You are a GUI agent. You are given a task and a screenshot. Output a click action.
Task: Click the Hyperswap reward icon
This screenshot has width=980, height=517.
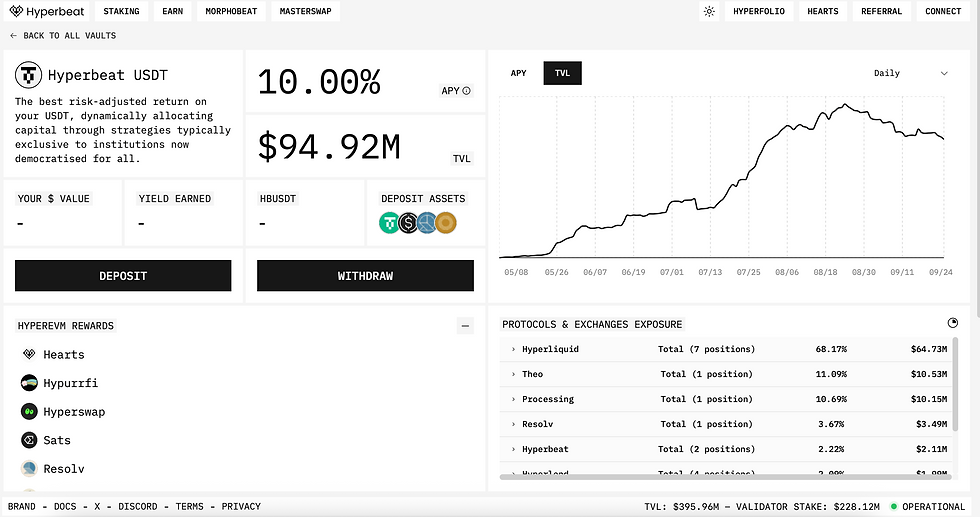(x=29, y=412)
